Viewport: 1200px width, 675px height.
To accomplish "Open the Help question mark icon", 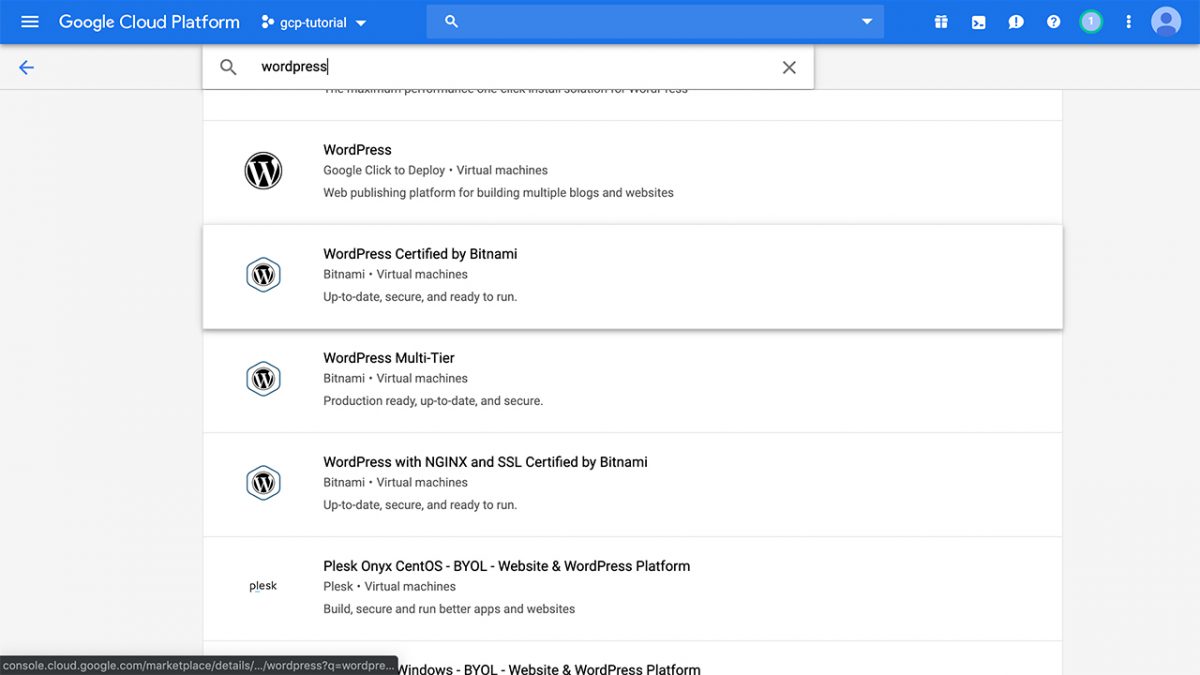I will tap(1053, 21).
